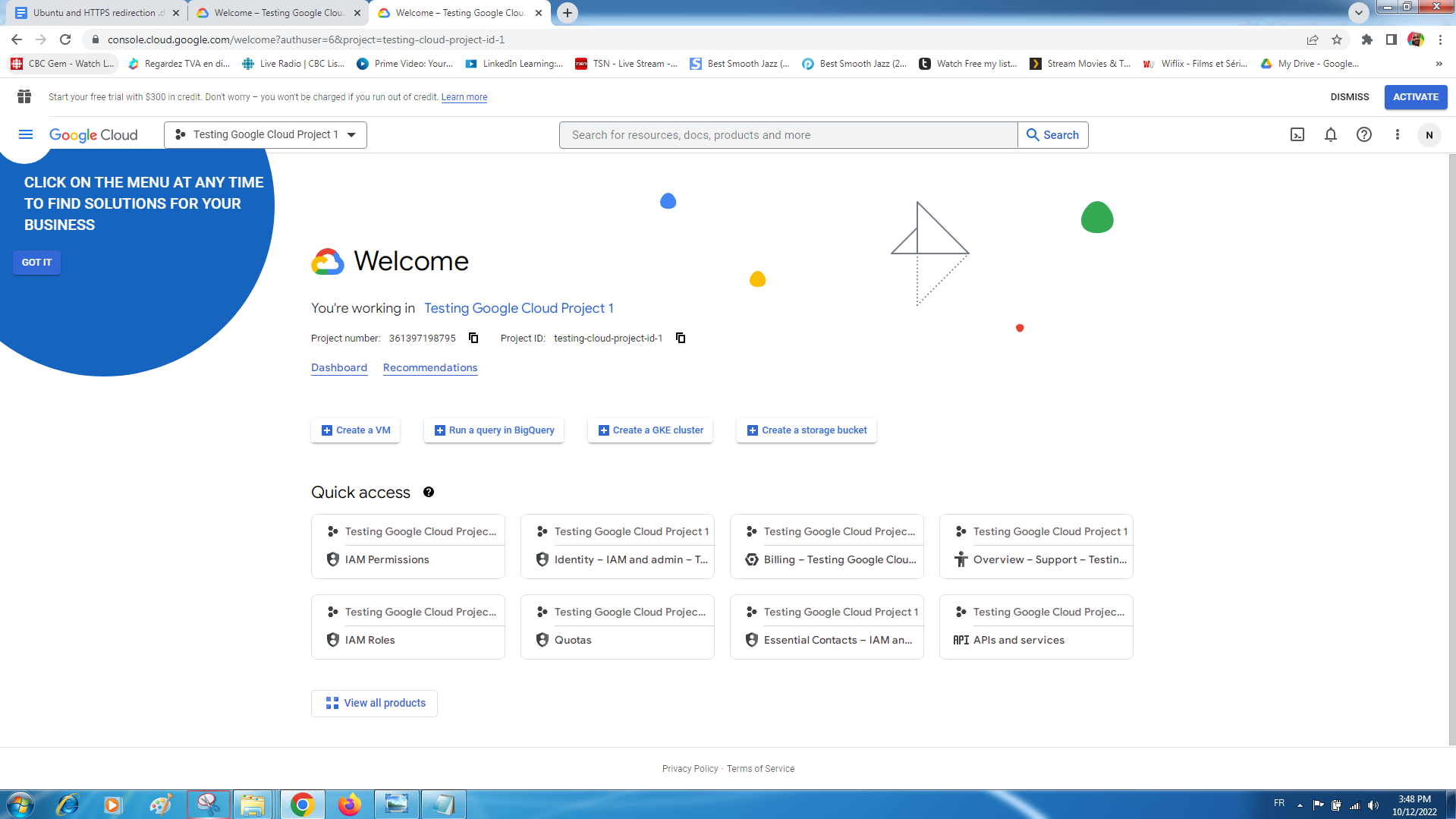1456x819 pixels.
Task: Click the Create a VM button
Action: 356,430
